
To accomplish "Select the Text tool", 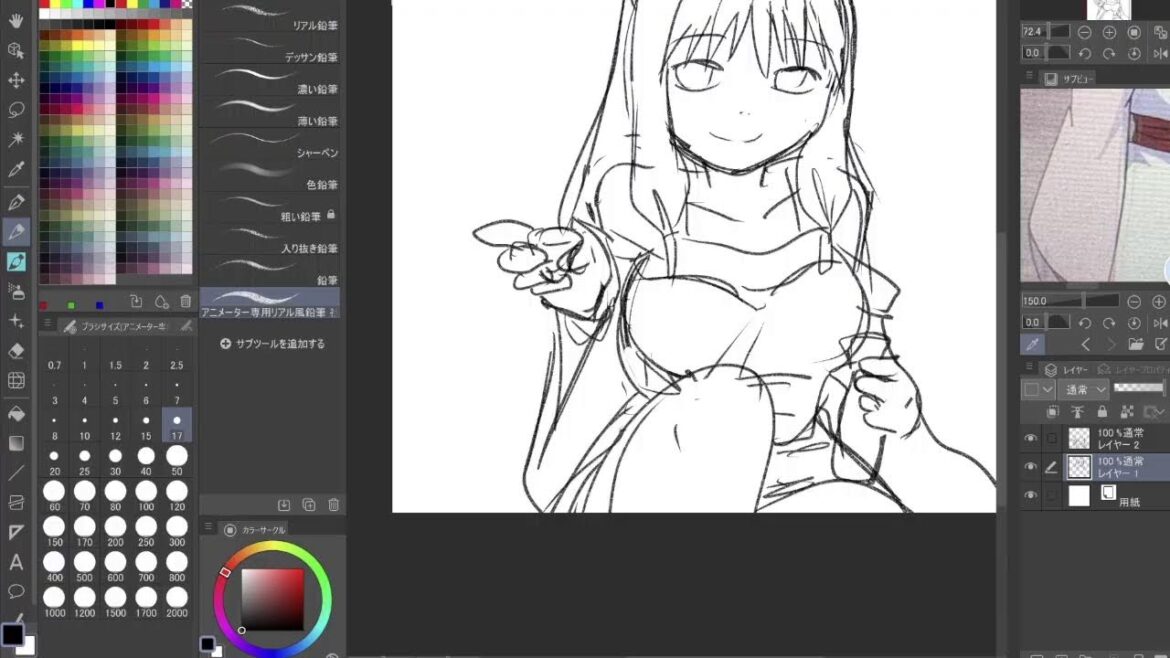I will [16, 562].
